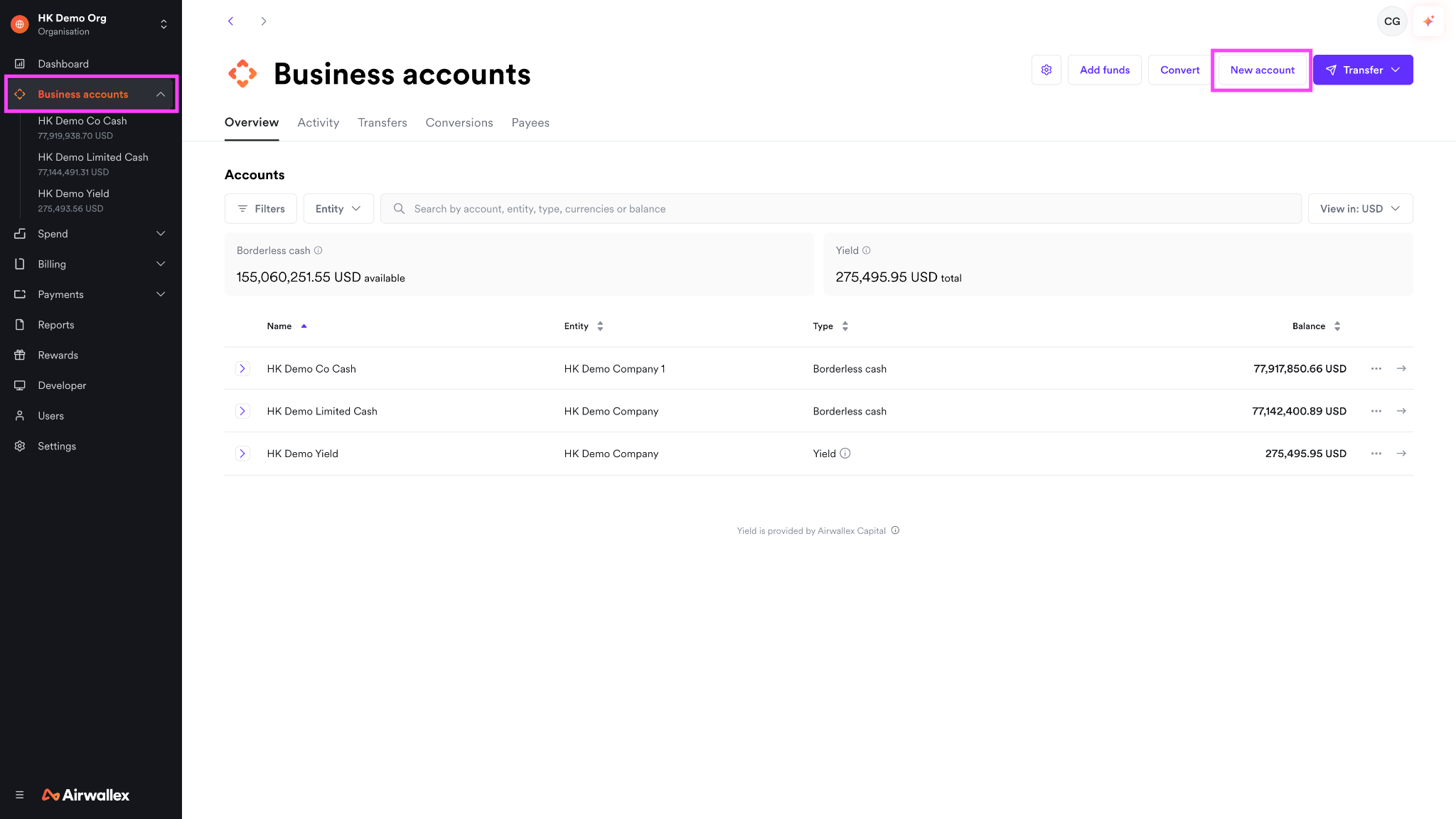Expand the HK Demo Yield row
This screenshot has height=819, width=1456.
coord(242,454)
